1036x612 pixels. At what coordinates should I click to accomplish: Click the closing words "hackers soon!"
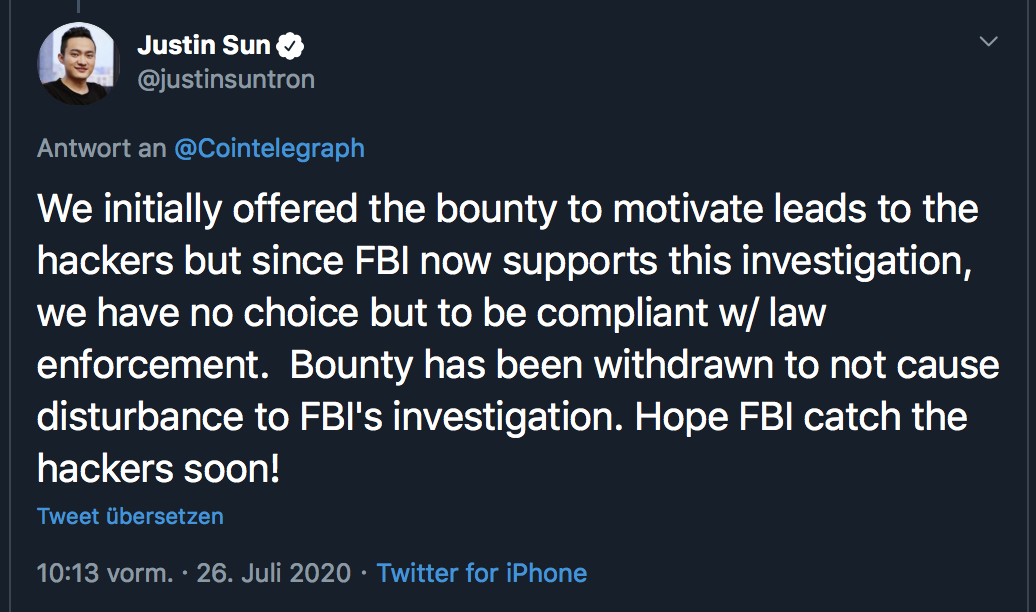tap(159, 468)
